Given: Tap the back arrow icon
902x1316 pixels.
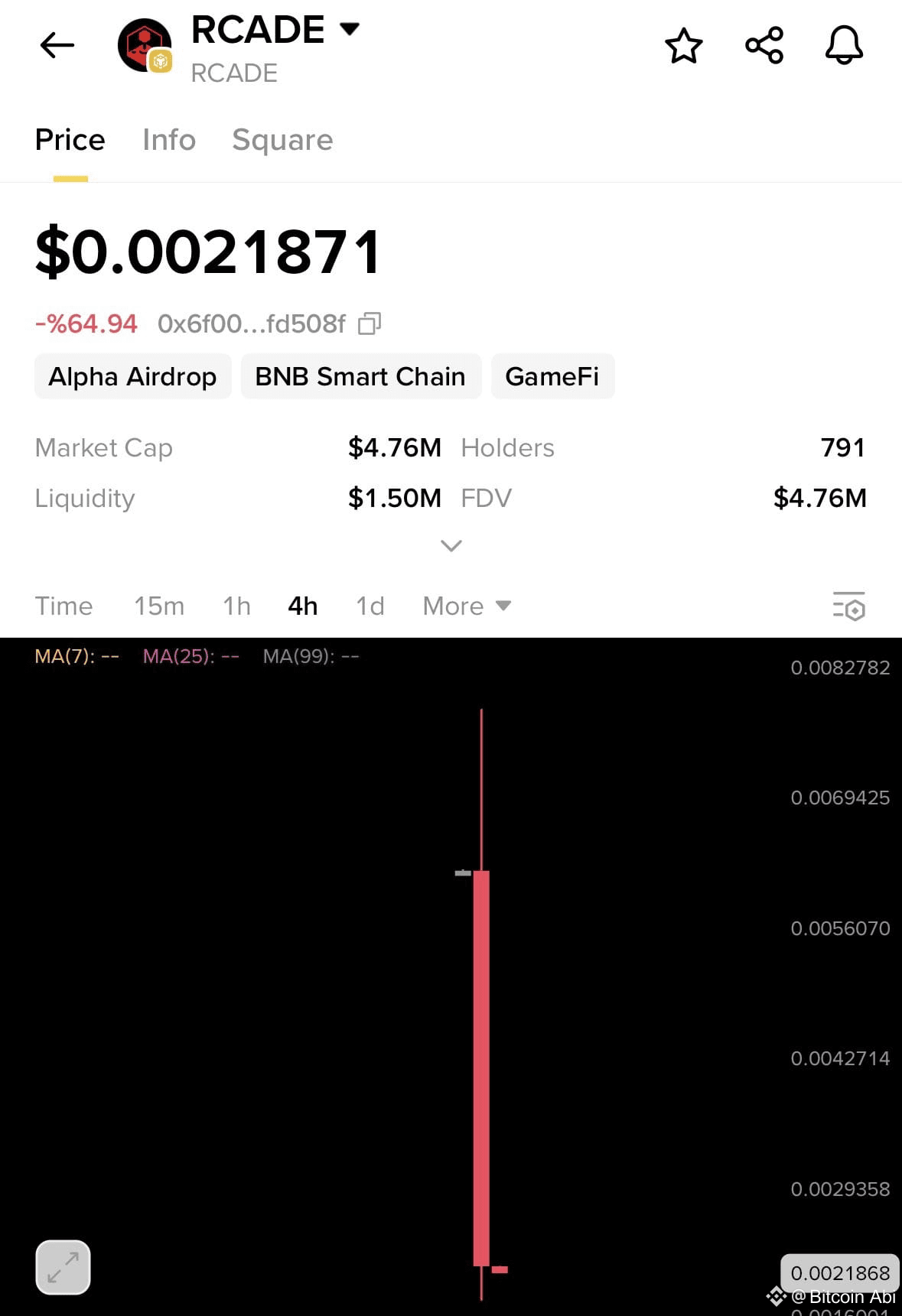Looking at the screenshot, I should pos(57,45).
